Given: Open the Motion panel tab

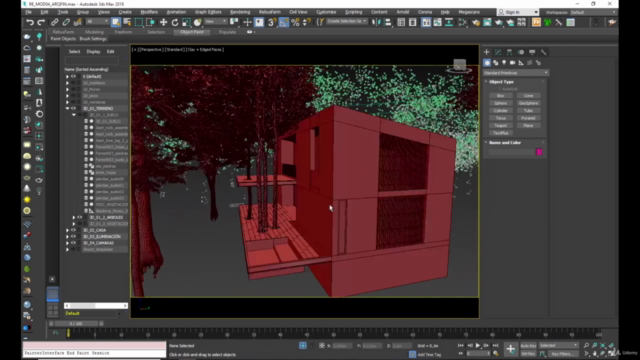Looking at the screenshot, I should (x=521, y=52).
